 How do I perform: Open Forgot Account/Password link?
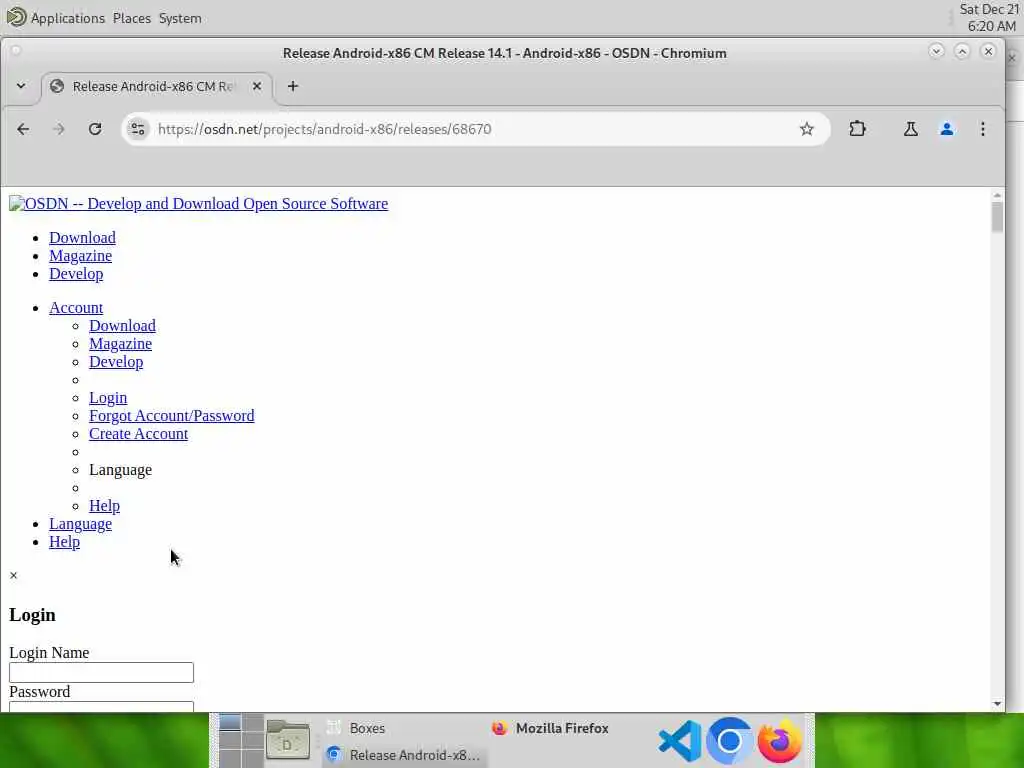click(x=172, y=416)
